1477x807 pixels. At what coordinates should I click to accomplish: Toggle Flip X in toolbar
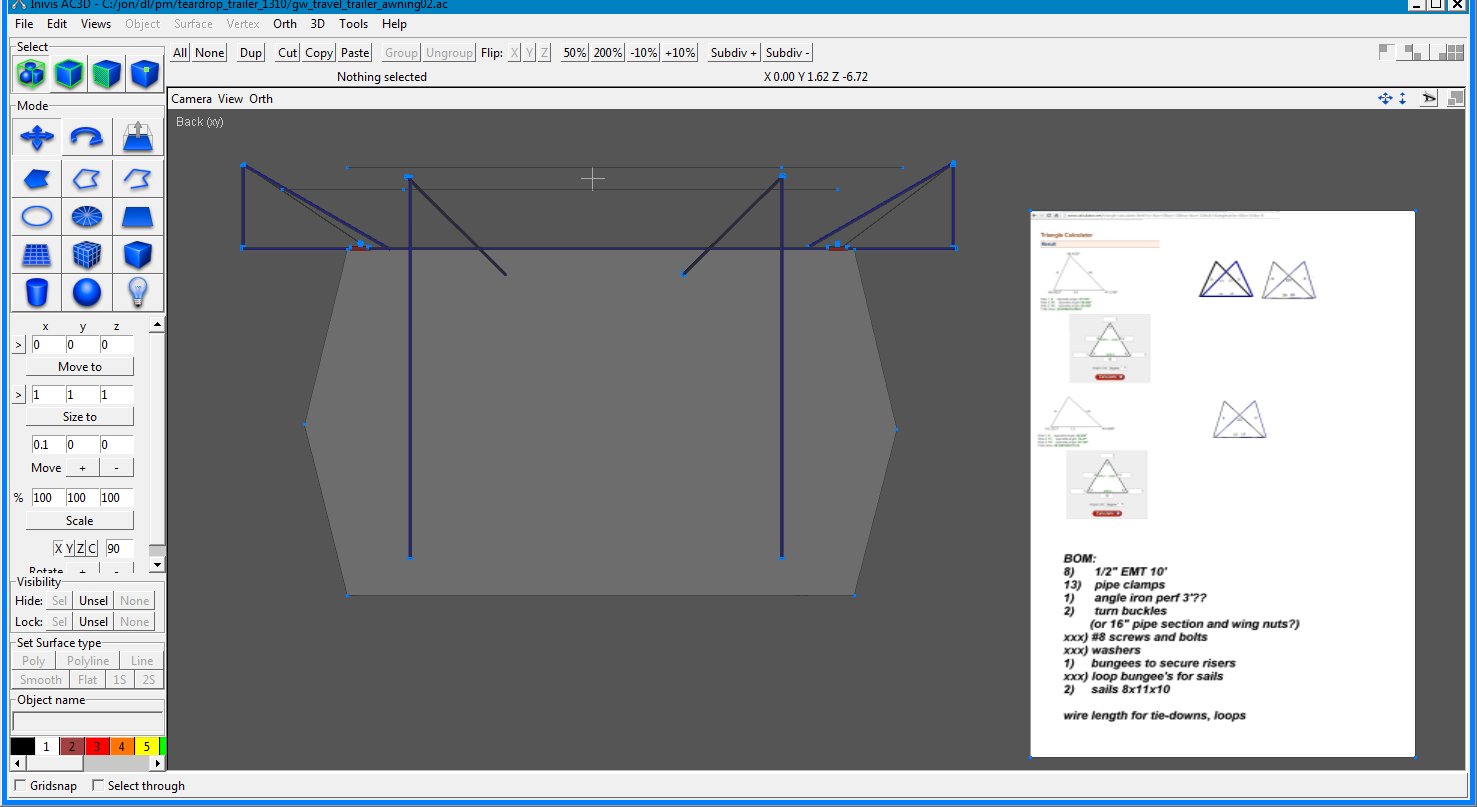pyautogui.click(x=514, y=53)
